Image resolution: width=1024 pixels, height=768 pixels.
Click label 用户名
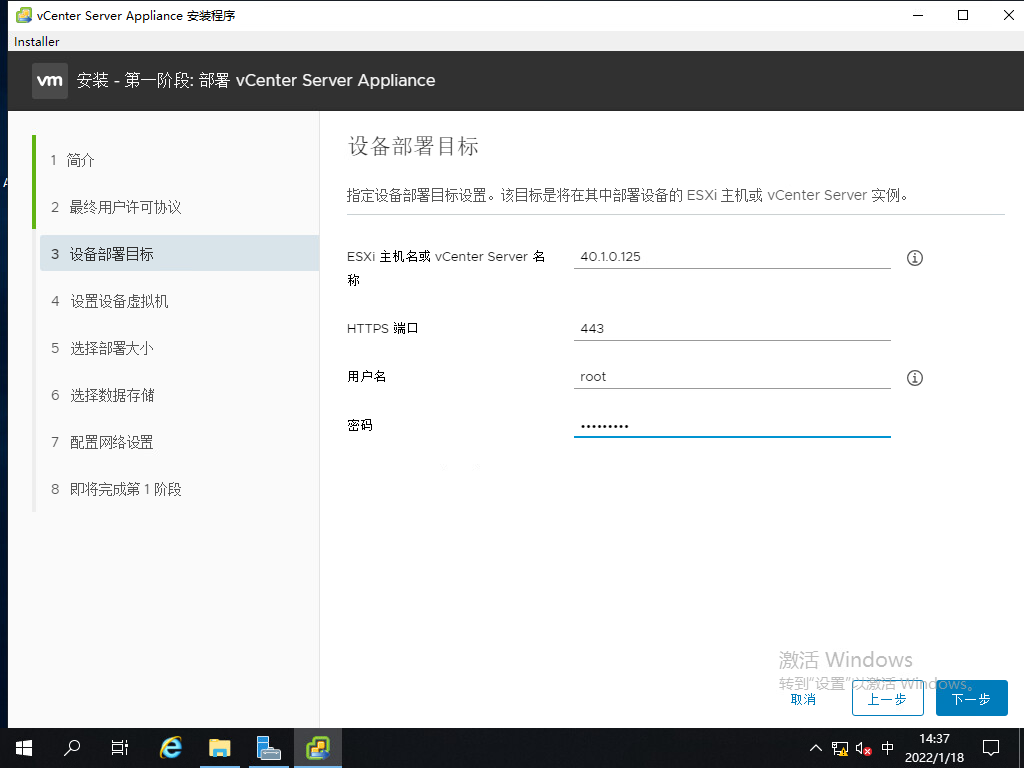coord(366,377)
